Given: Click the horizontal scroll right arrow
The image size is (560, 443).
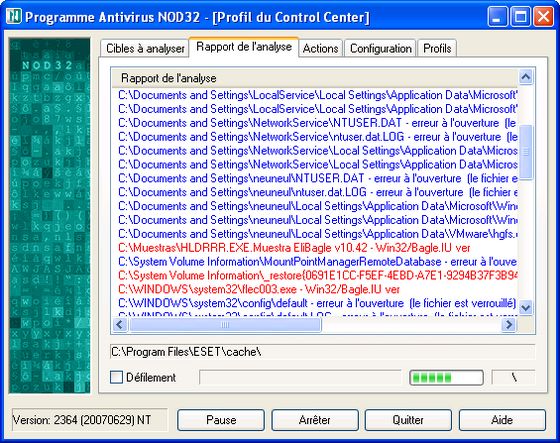Looking at the screenshot, I should coord(509,325).
